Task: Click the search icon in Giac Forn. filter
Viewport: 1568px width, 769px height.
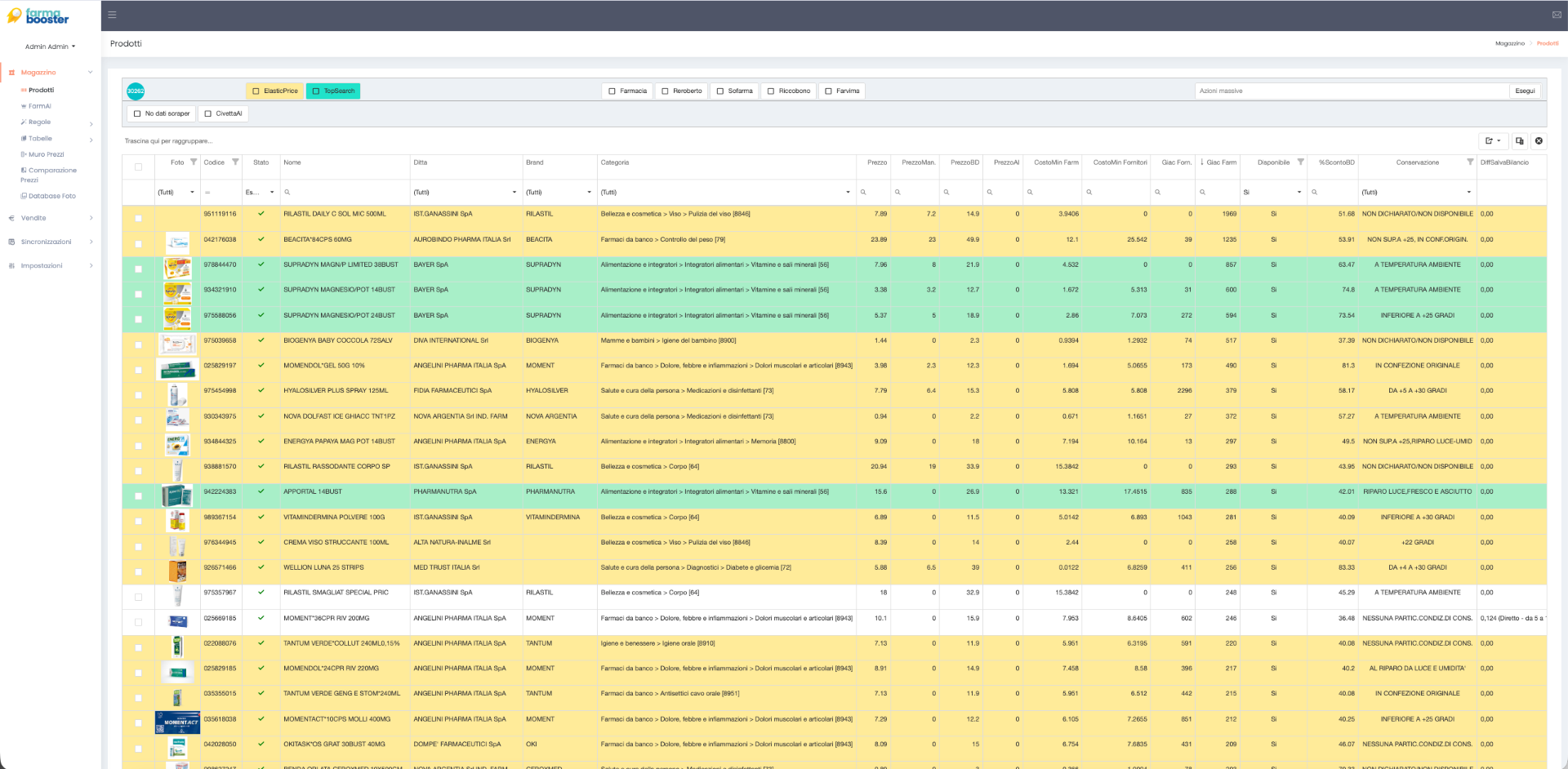Action: pos(1157,193)
